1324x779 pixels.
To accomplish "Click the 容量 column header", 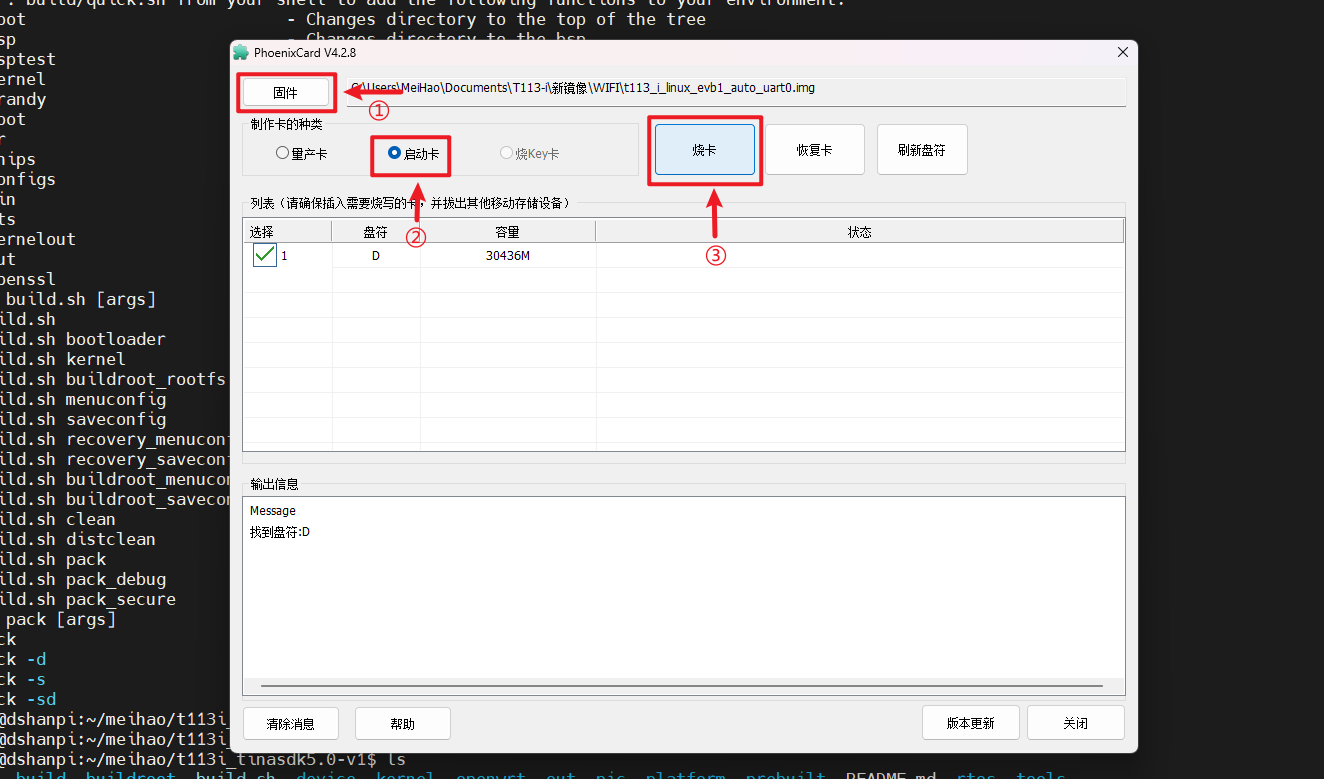I will (x=508, y=232).
